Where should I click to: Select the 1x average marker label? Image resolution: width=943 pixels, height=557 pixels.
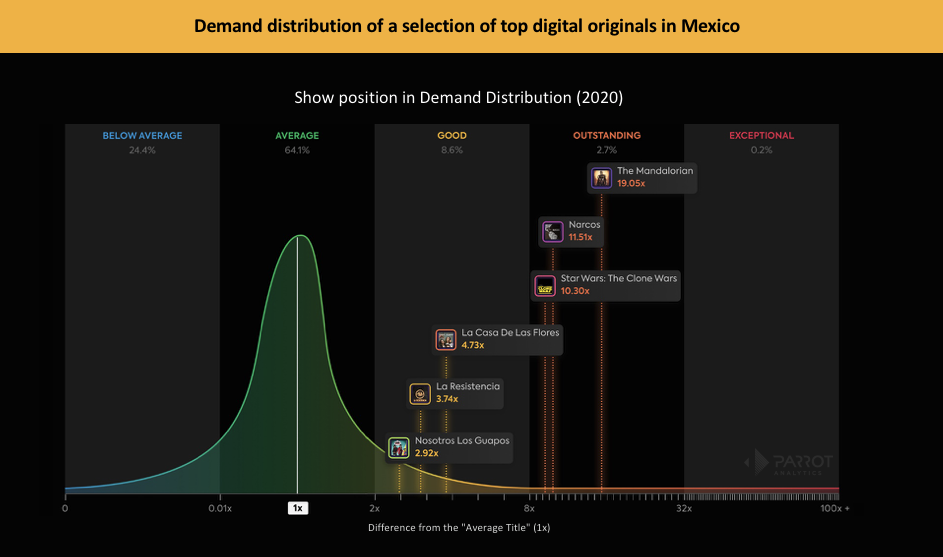298,508
